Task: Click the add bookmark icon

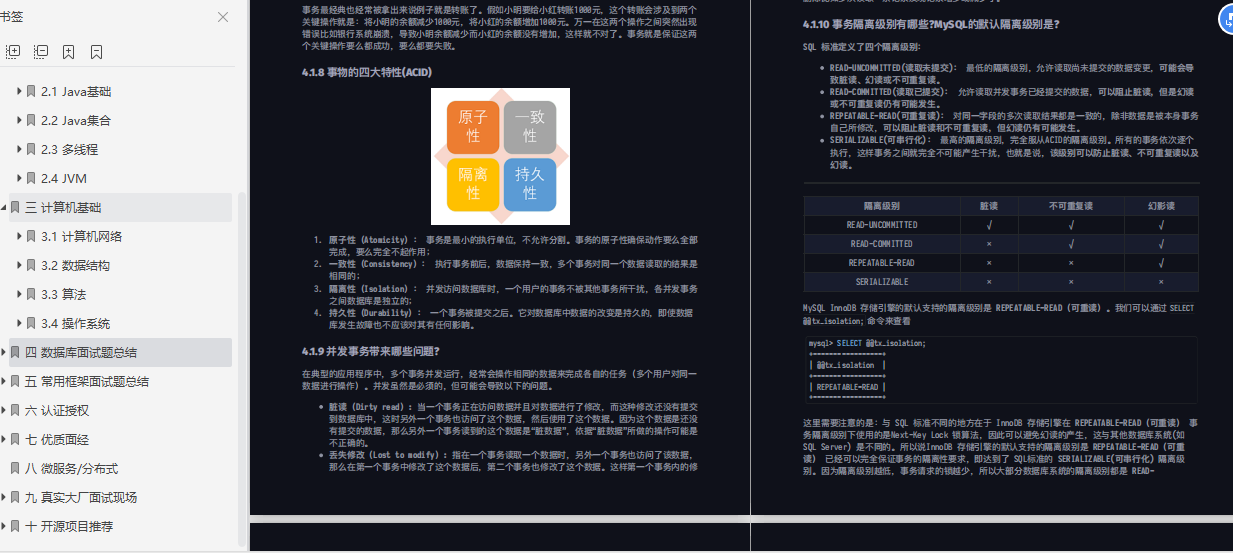Action: pyautogui.click(x=68, y=51)
